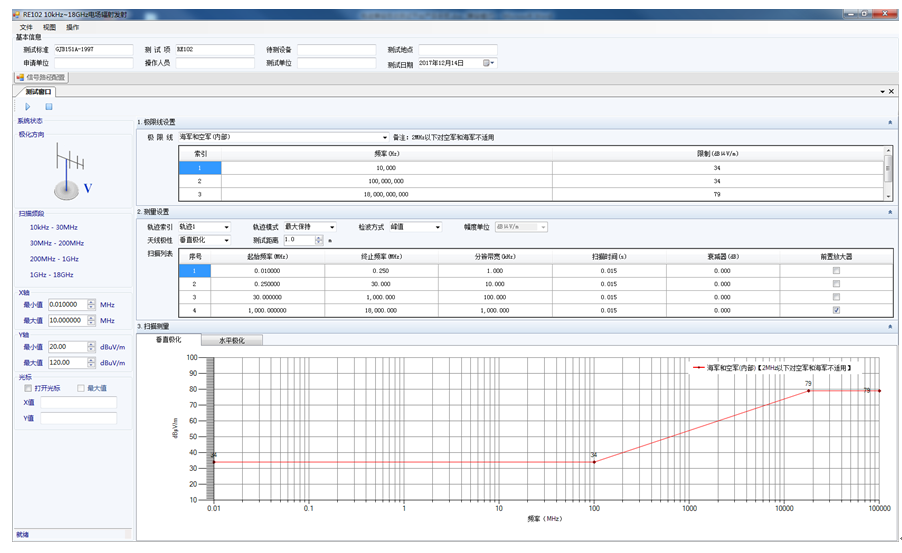Toggle 前置放大器 checkbox in scan row 1
Image resolution: width=902 pixels, height=553 pixels.
pos(836,270)
